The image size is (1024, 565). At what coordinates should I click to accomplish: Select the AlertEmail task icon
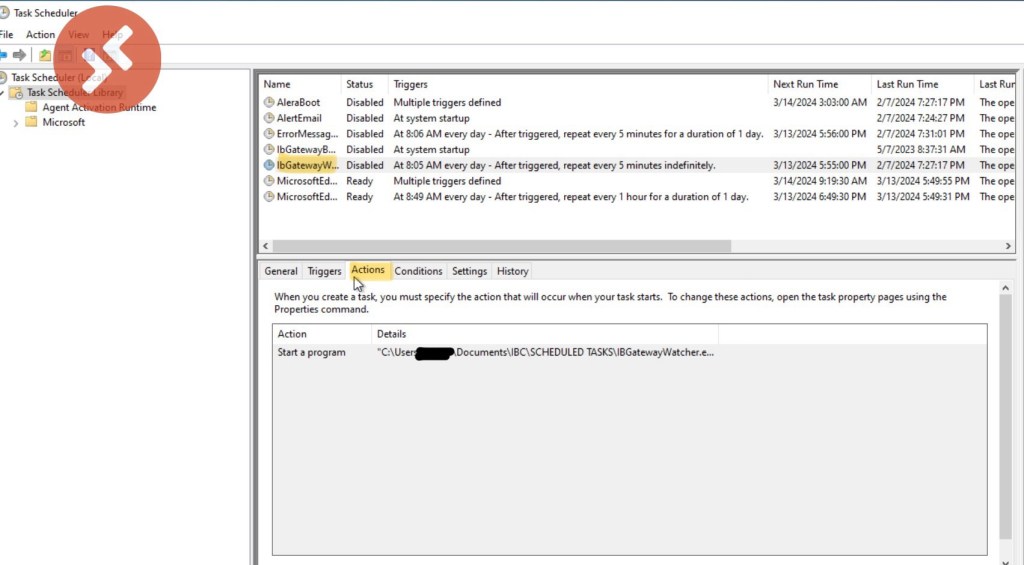pos(269,118)
